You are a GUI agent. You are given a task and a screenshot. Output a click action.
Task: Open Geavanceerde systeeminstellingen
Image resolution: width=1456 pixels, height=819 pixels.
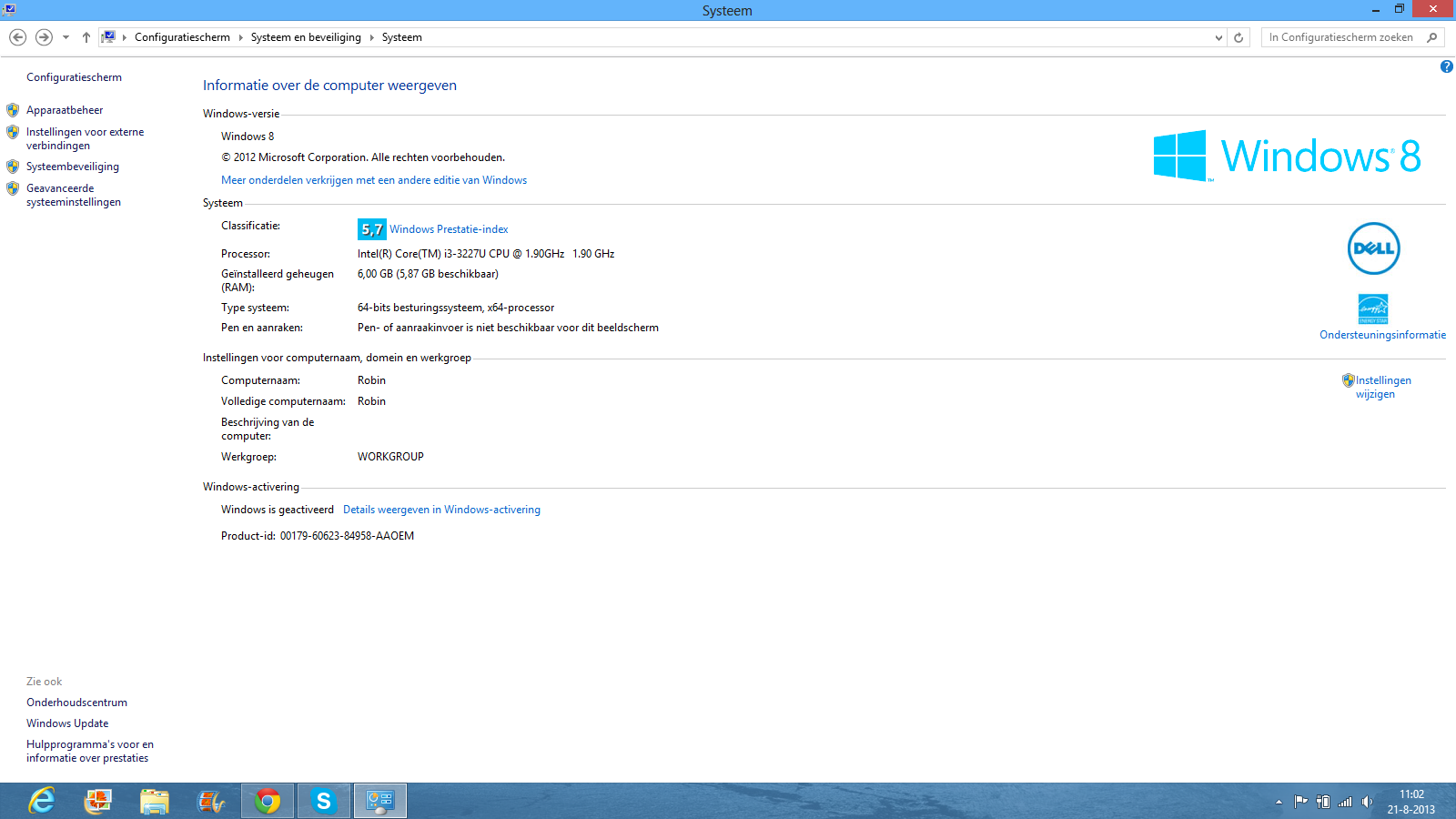(x=74, y=195)
